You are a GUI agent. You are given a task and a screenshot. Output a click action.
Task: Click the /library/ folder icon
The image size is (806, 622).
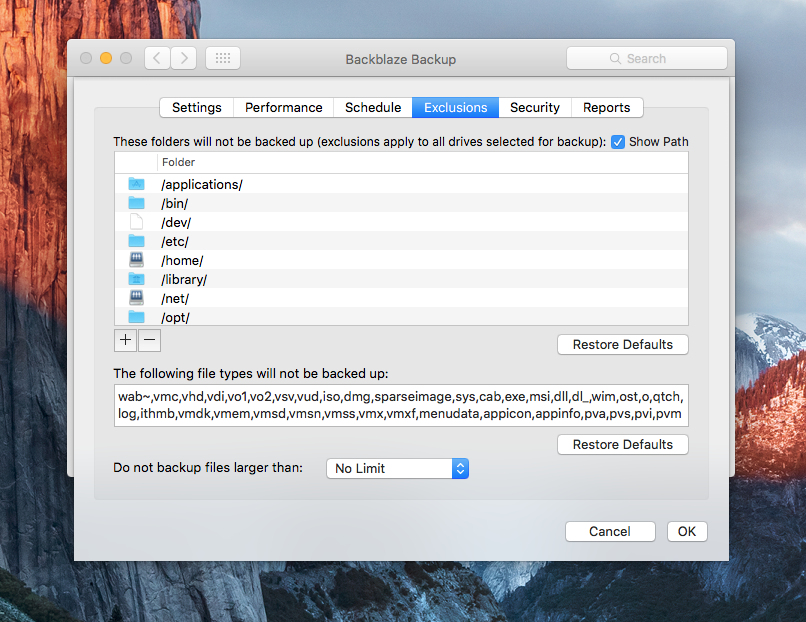pos(136,279)
